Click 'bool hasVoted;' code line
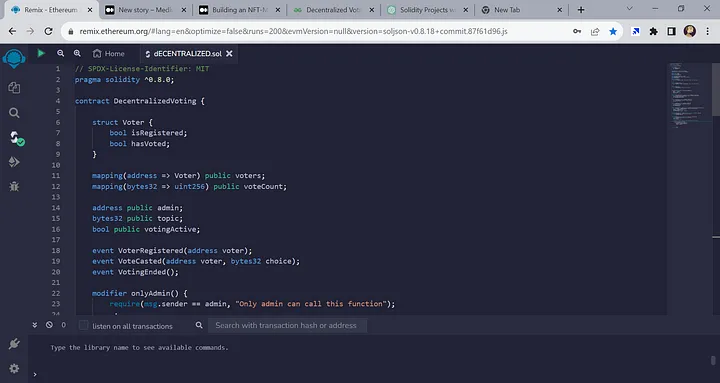The height and width of the screenshot is (383, 720). [140, 144]
